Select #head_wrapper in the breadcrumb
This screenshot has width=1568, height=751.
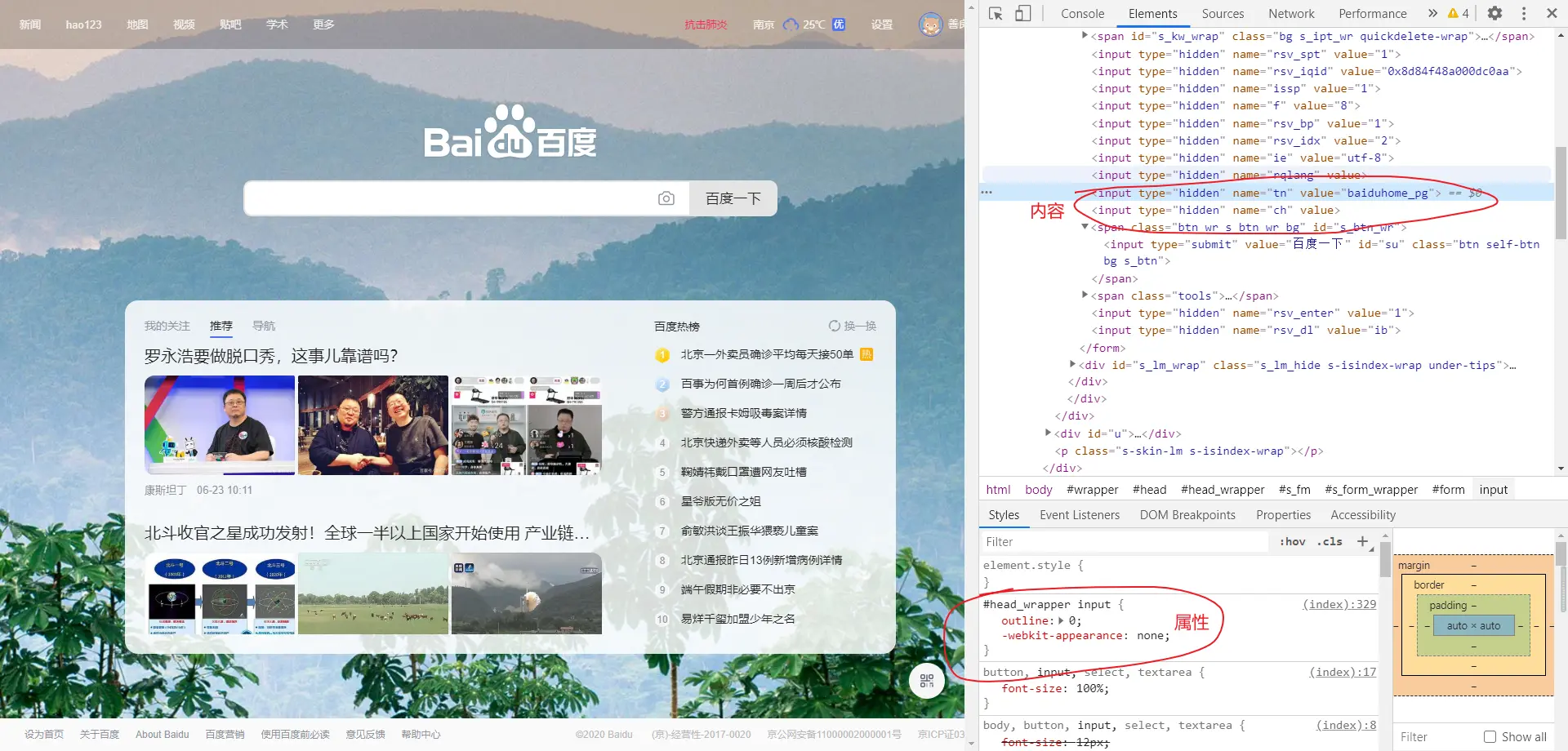pos(1222,490)
